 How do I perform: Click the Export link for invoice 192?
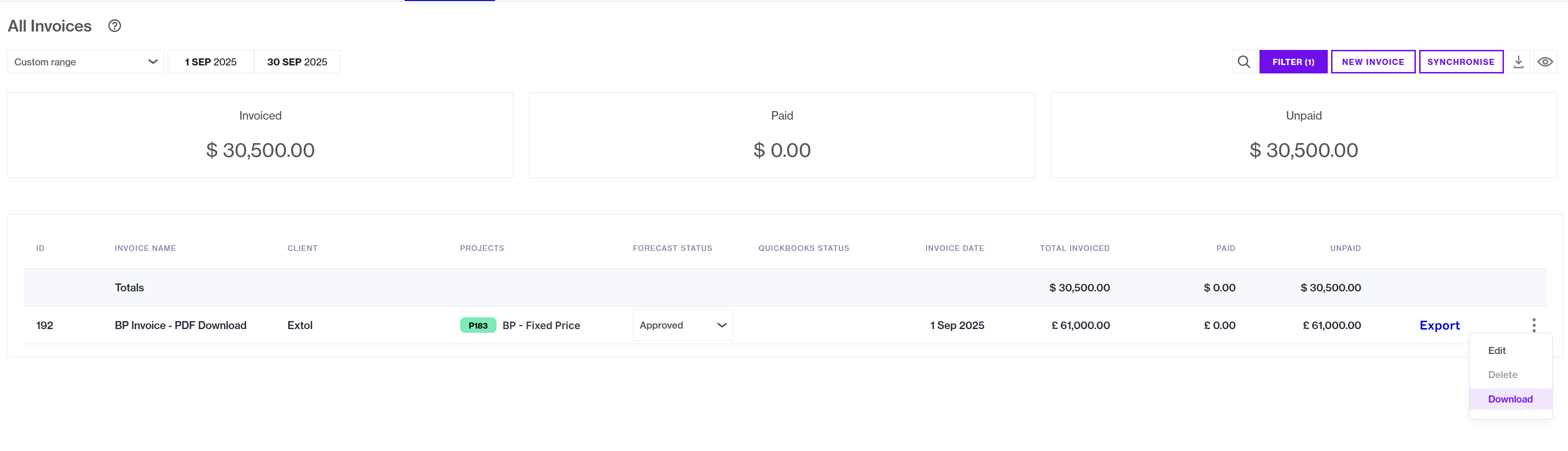click(x=1439, y=326)
